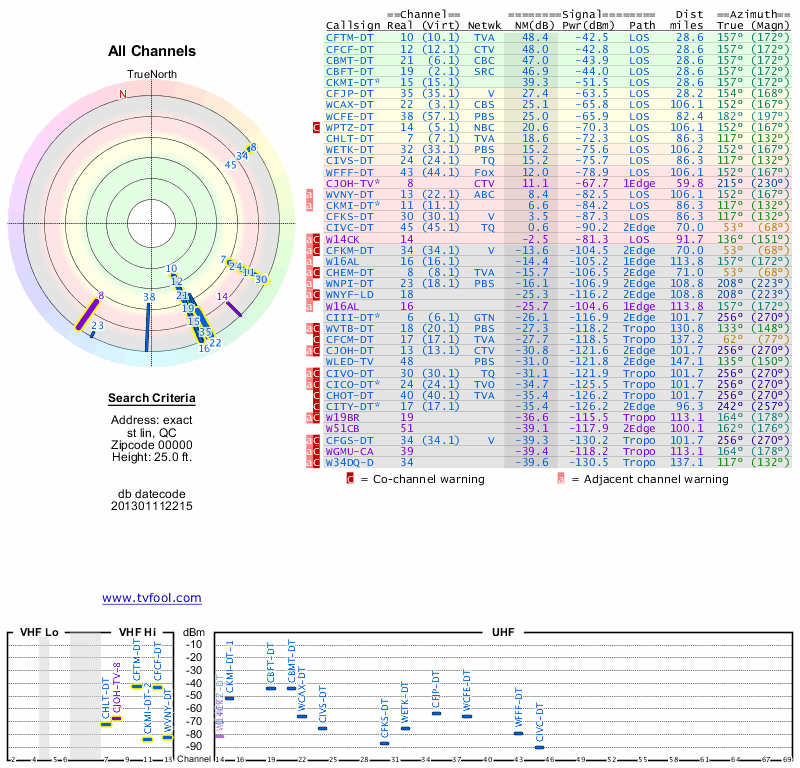Click the CBFT-DT signal bar in UHF chart
The image size is (800, 768).
[271, 688]
